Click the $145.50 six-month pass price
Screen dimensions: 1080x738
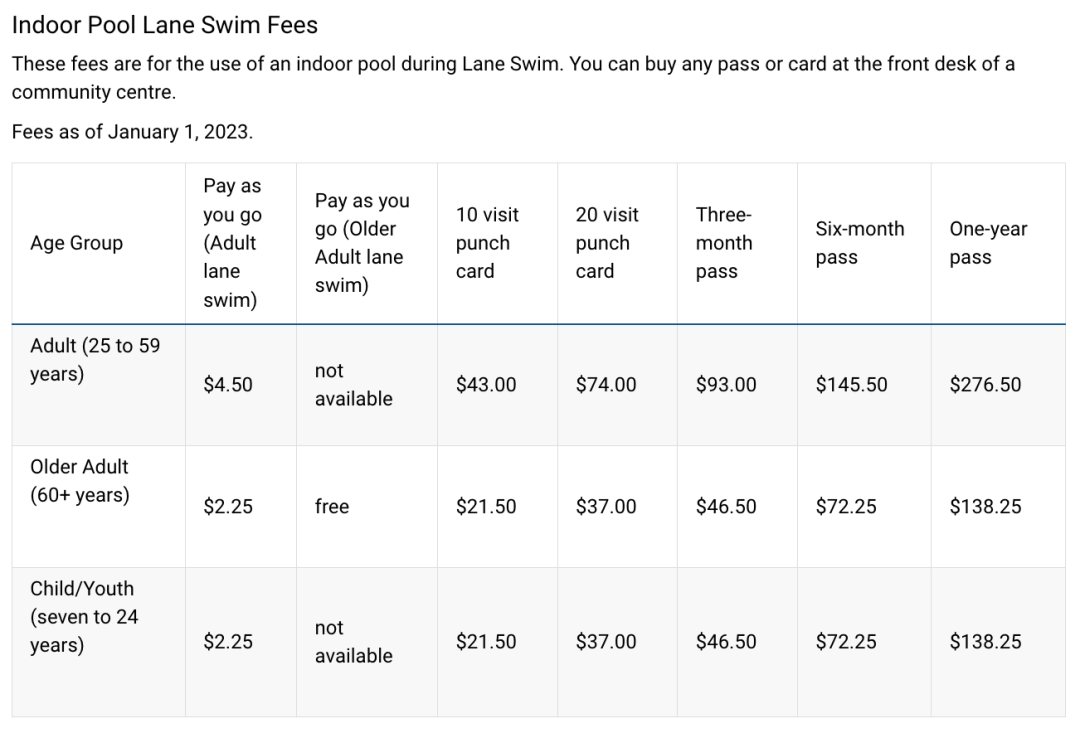(851, 385)
